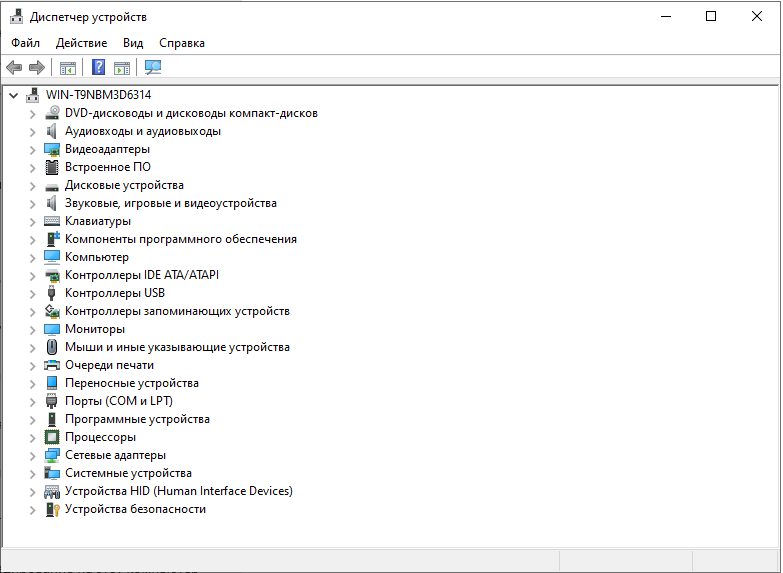Click the Дисковые устройства drive icon
783x573 pixels.
tap(52, 187)
